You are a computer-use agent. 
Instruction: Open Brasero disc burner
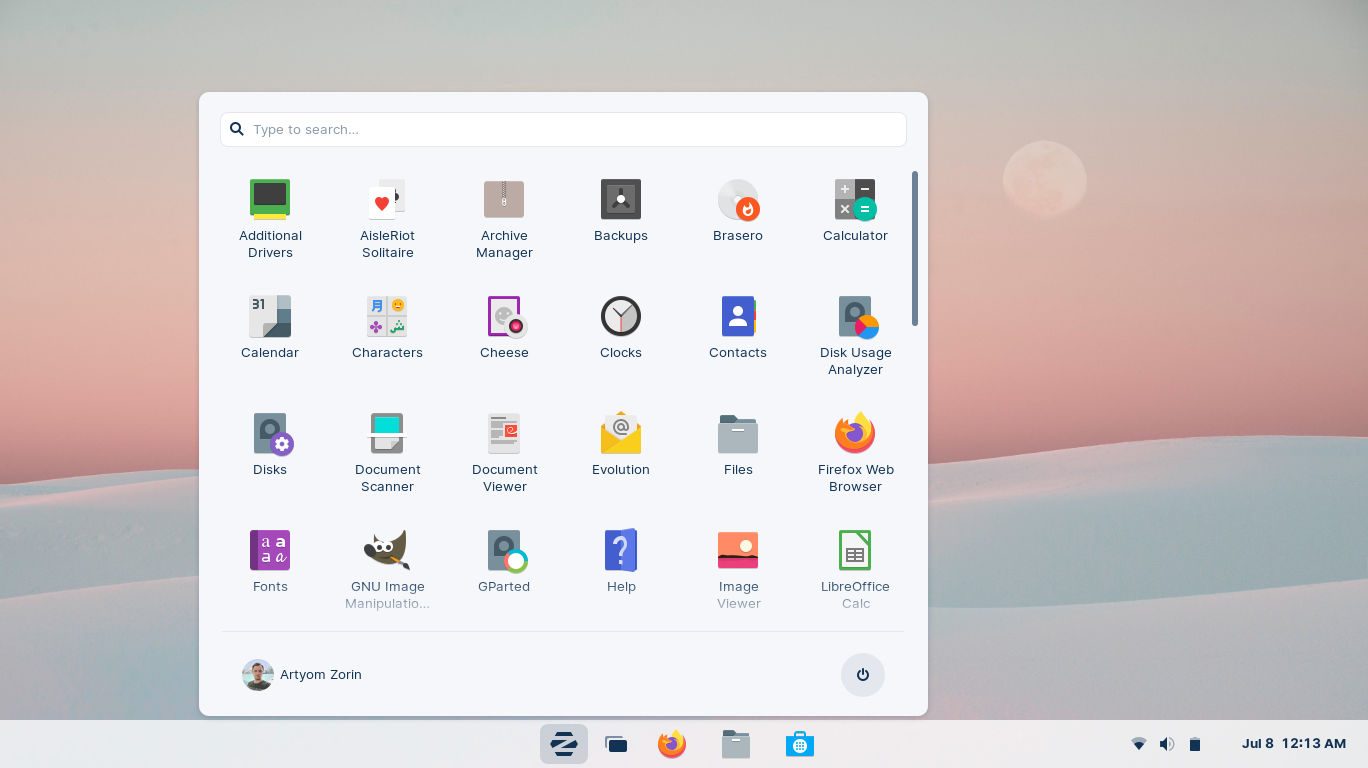click(x=738, y=211)
